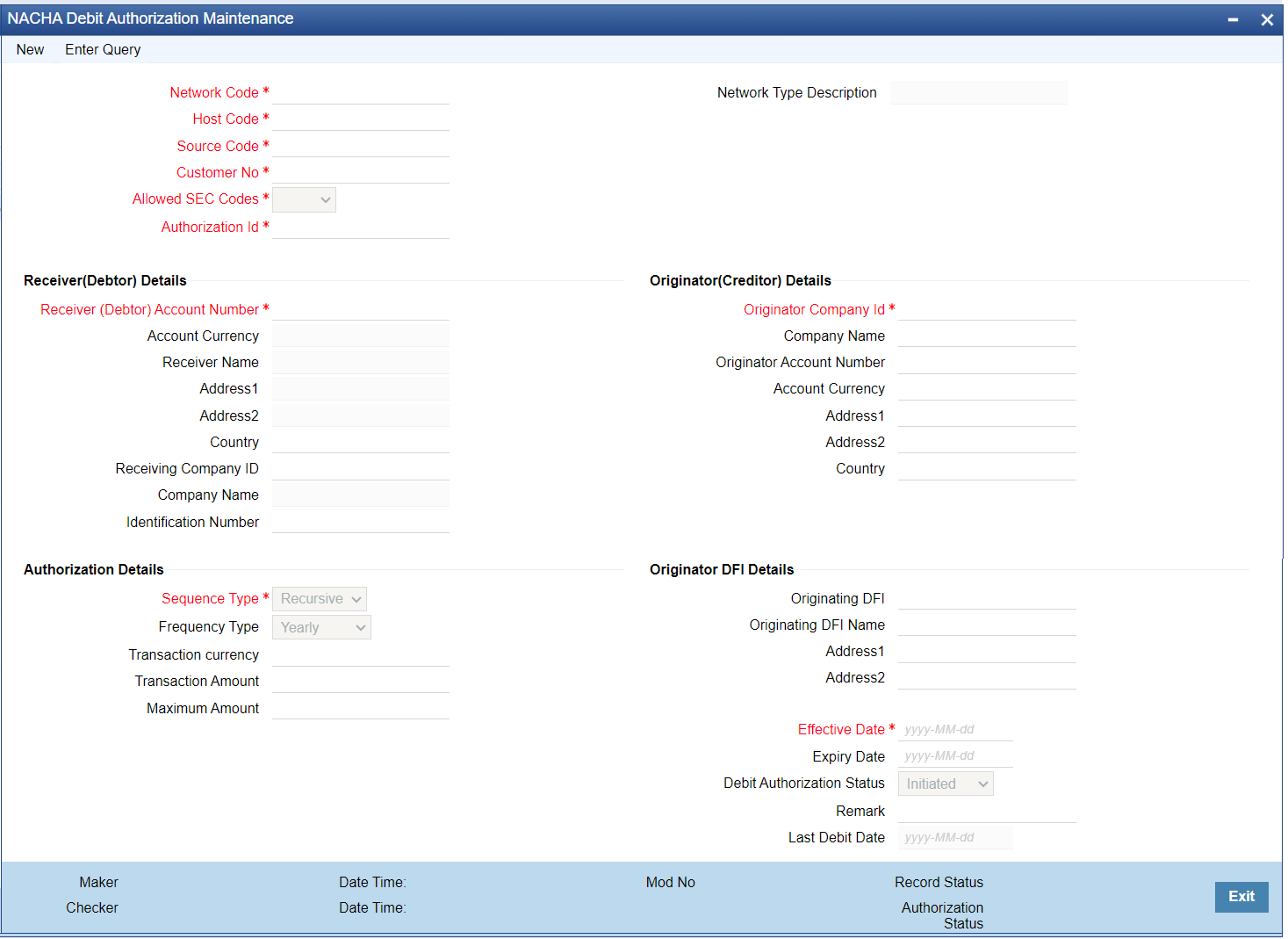Focus the Originator Account Number field

pyautogui.click(x=987, y=363)
